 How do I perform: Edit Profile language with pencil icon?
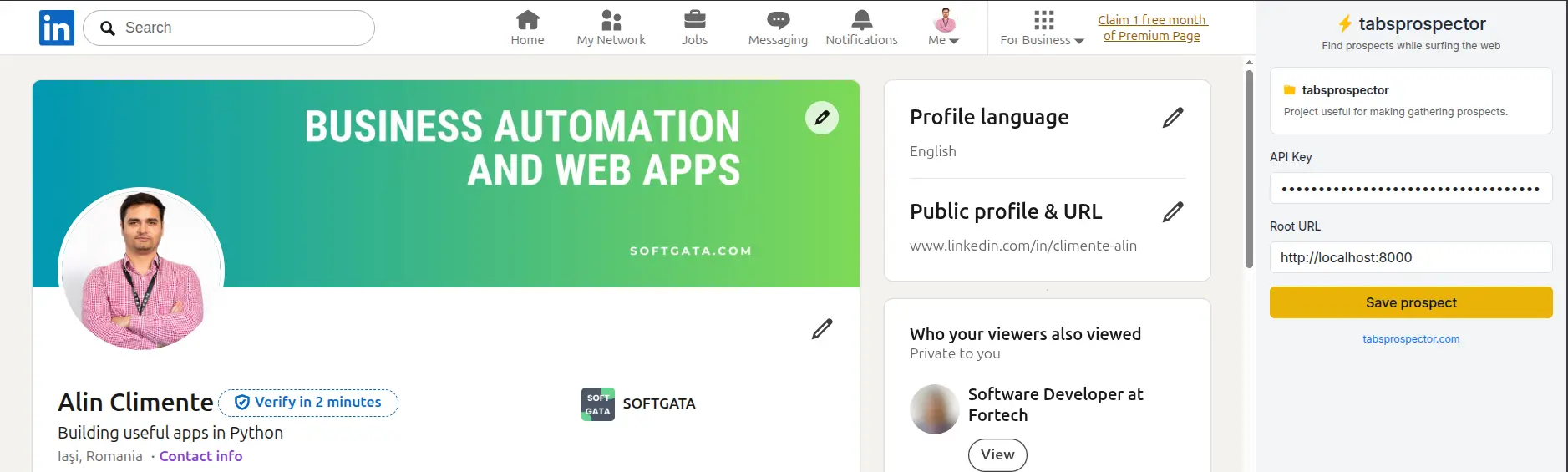tap(1173, 118)
